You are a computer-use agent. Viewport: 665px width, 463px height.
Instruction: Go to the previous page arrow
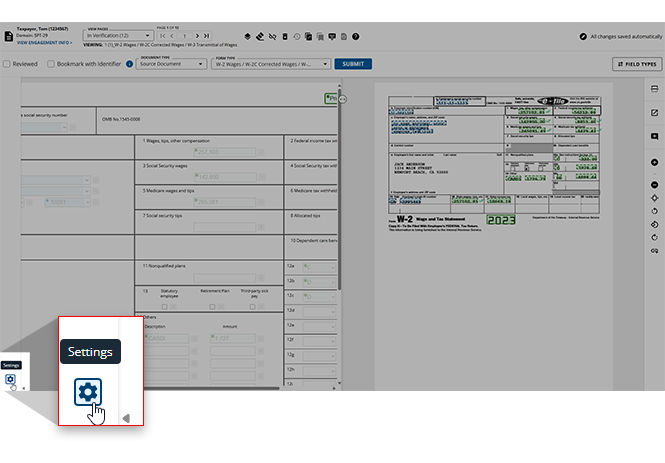tap(172, 36)
